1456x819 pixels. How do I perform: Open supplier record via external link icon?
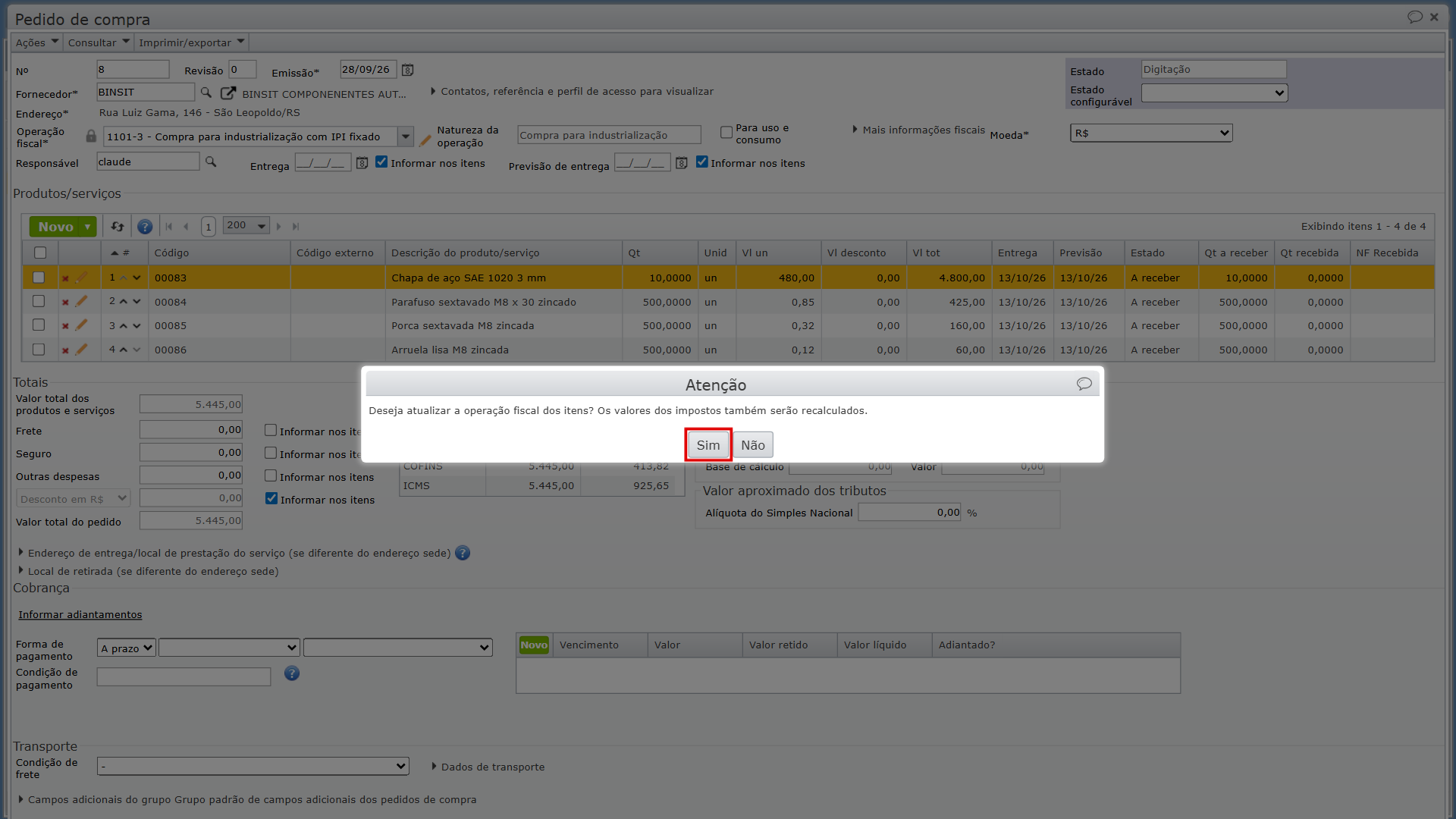coord(227,93)
